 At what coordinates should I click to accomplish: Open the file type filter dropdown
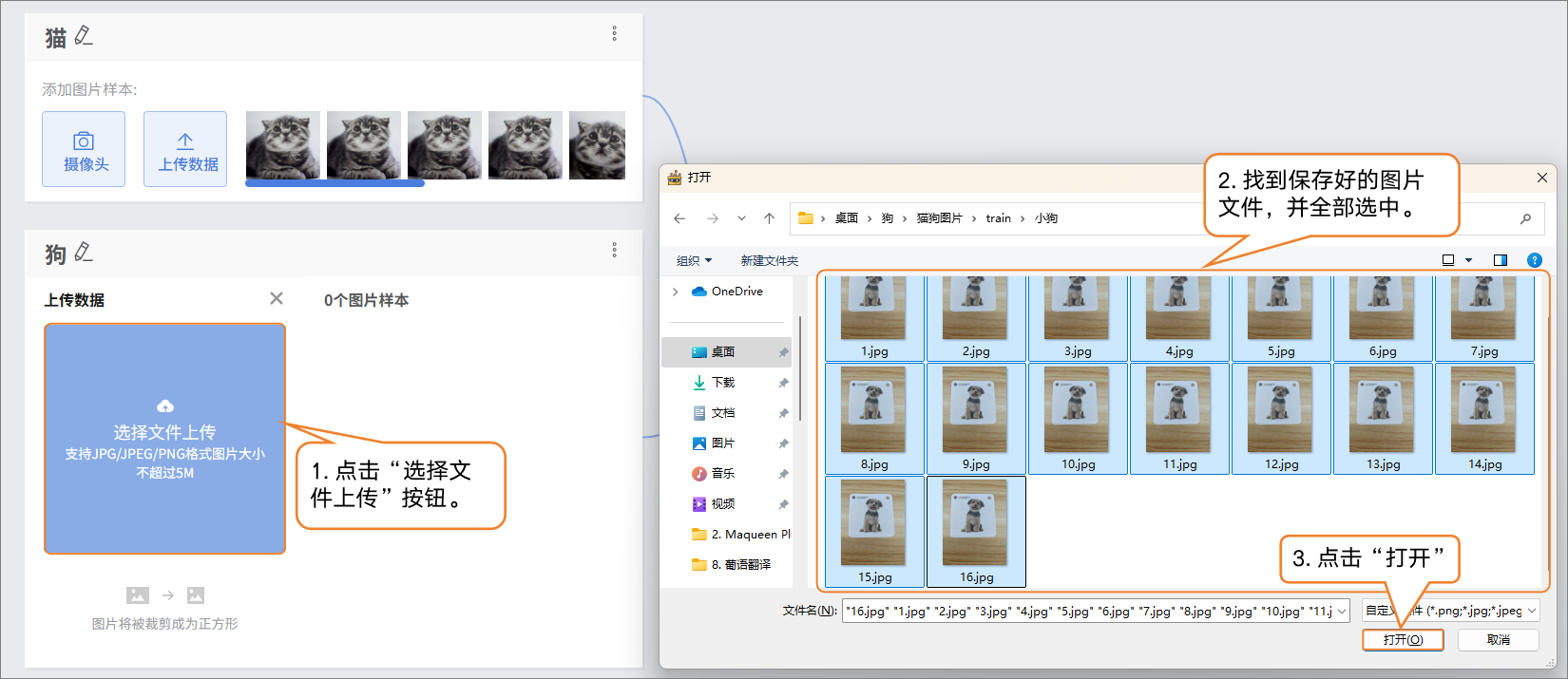1450,611
